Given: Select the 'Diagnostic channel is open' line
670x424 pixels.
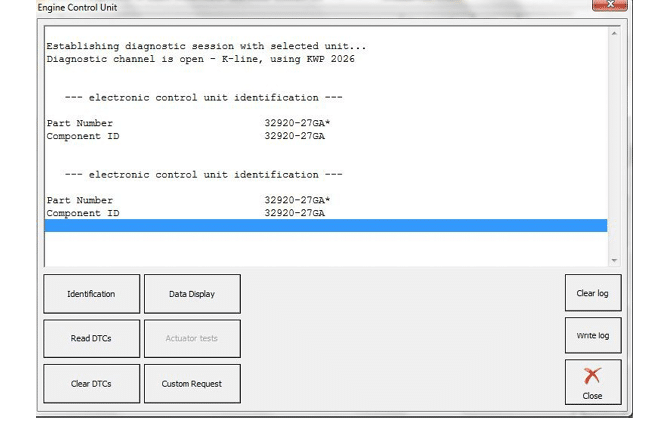Looking at the screenshot, I should [x=200, y=59].
